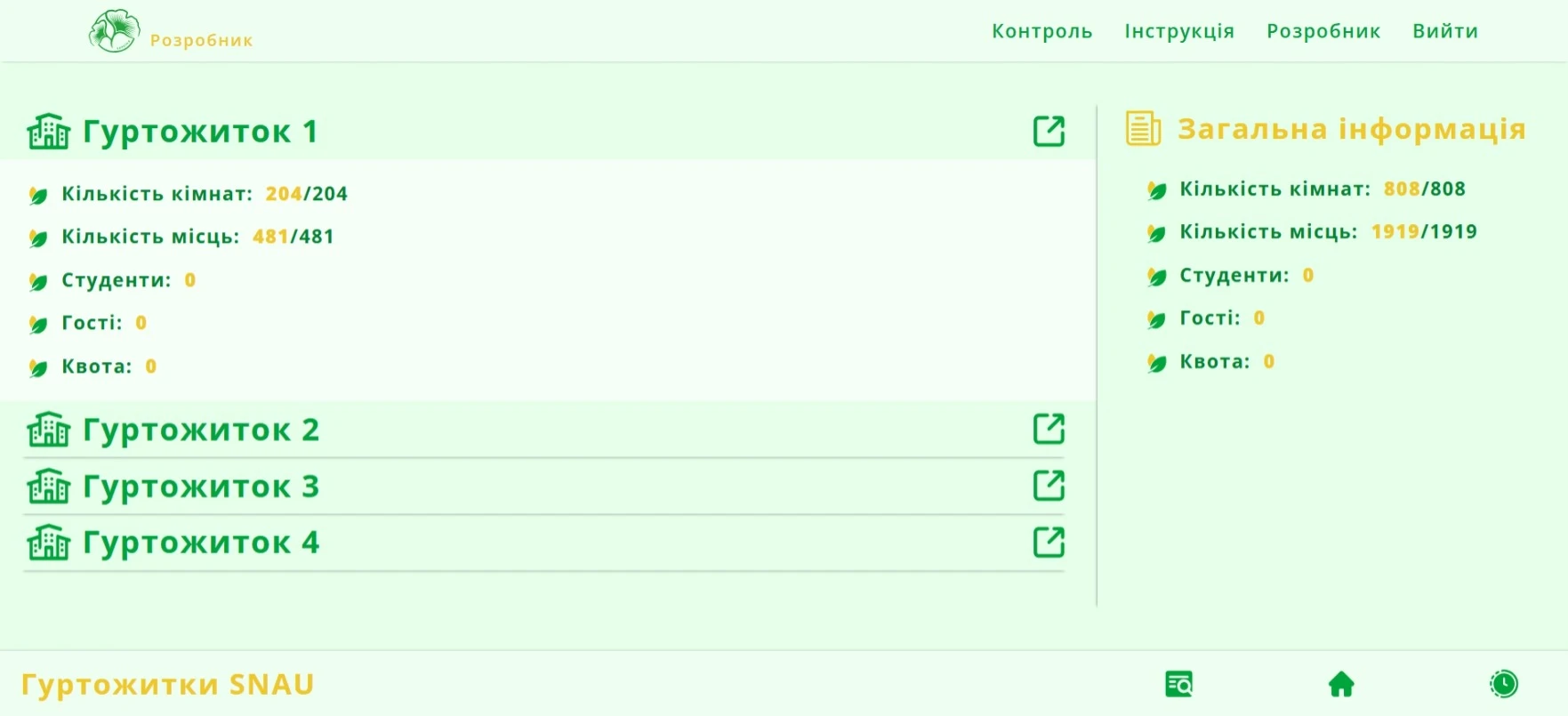Click the building icon beside Гуртожиток 2

click(48, 430)
